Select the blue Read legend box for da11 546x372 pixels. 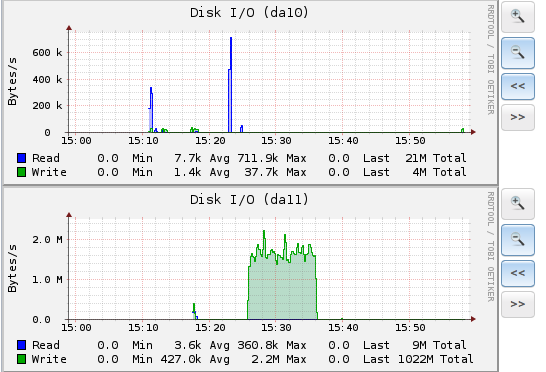(22, 345)
